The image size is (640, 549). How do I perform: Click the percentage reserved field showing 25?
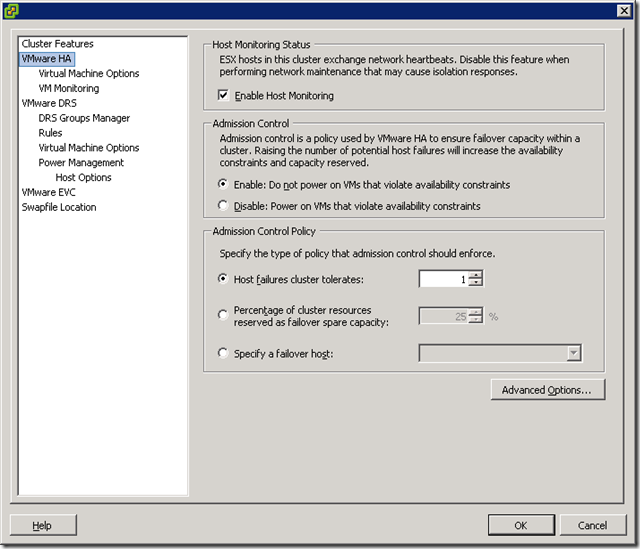pos(444,316)
